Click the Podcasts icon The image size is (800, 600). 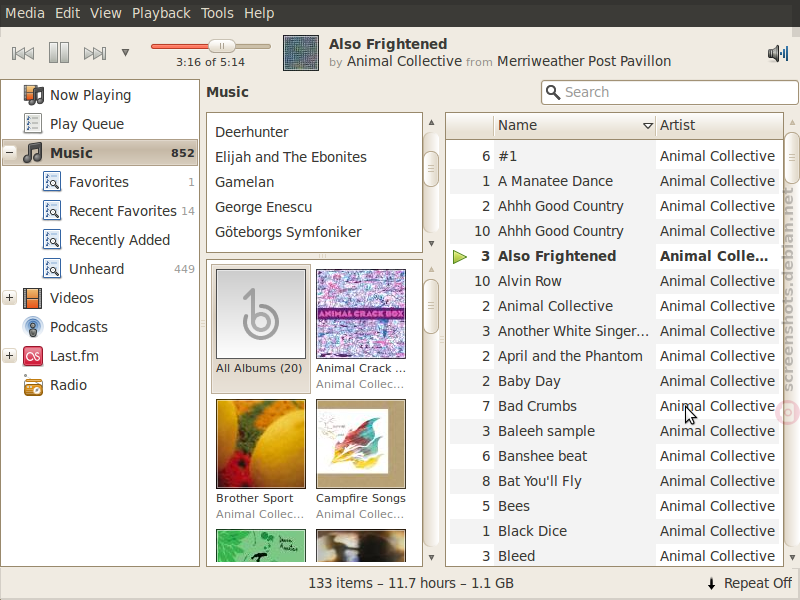coord(33,328)
